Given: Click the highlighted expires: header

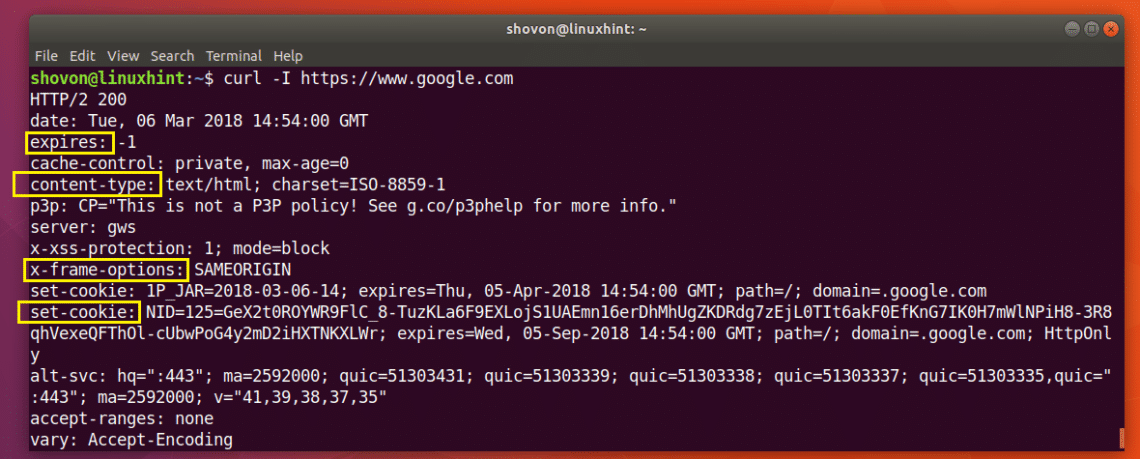Looking at the screenshot, I should point(71,143).
